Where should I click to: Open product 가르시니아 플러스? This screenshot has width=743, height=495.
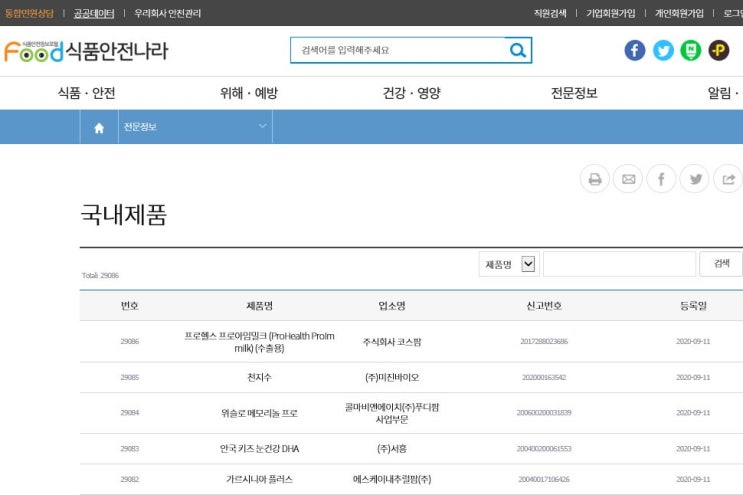point(259,479)
